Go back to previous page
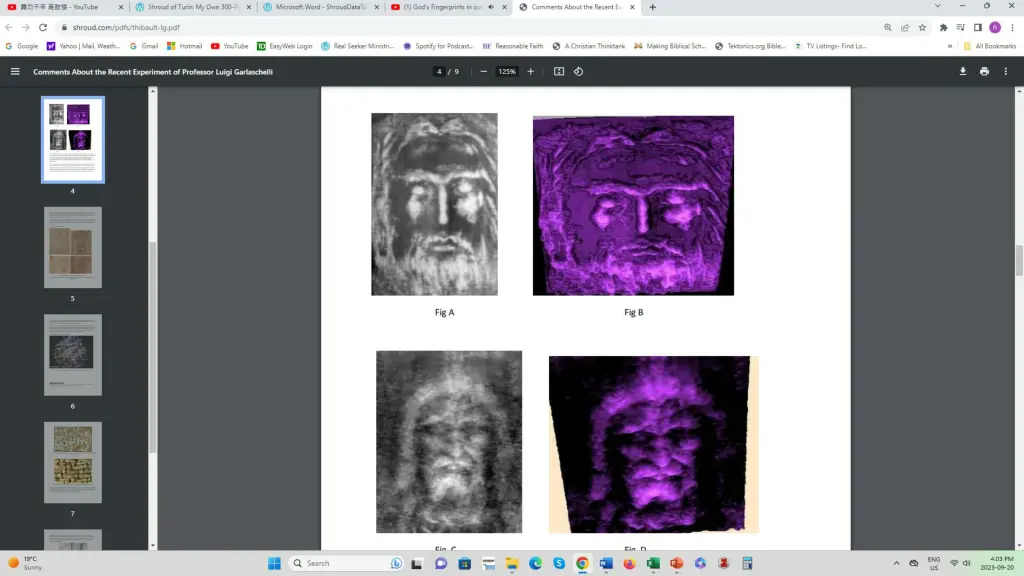 click(x=8, y=27)
